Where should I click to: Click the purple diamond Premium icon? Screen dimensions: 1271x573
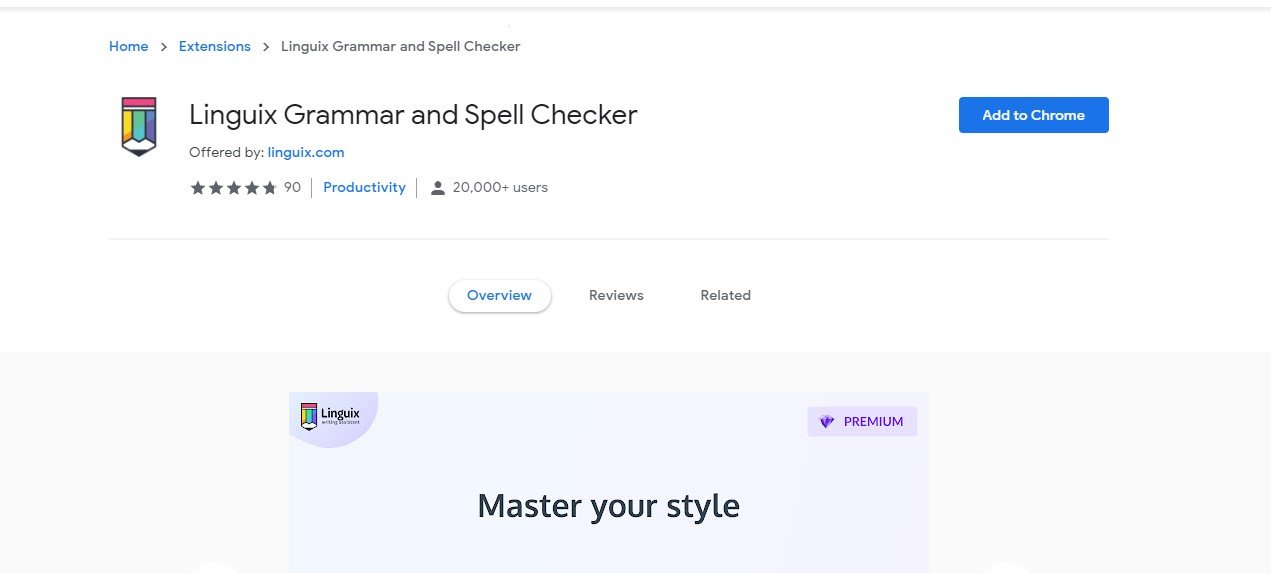826,422
